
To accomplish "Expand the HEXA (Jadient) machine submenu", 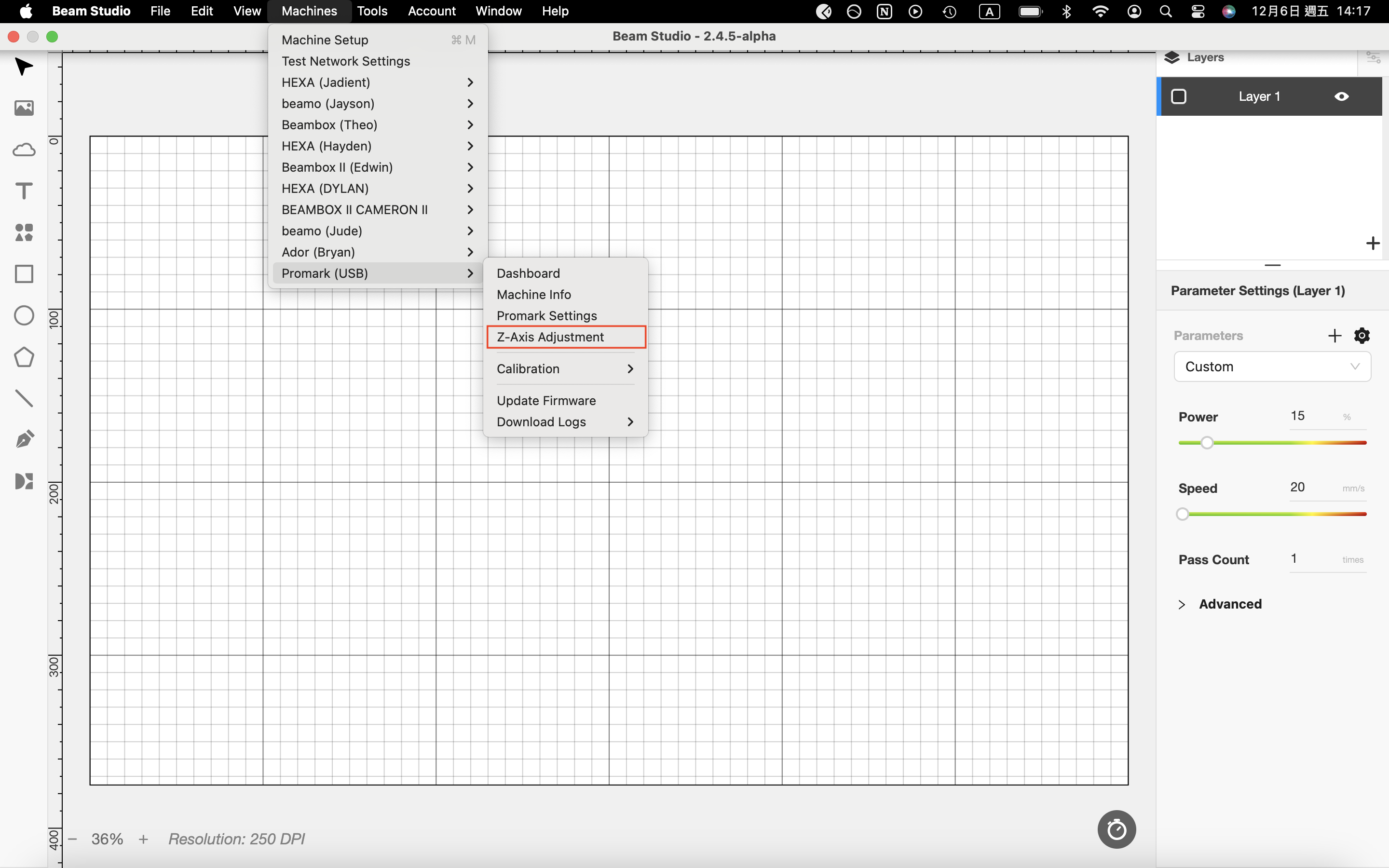I will coord(378,82).
